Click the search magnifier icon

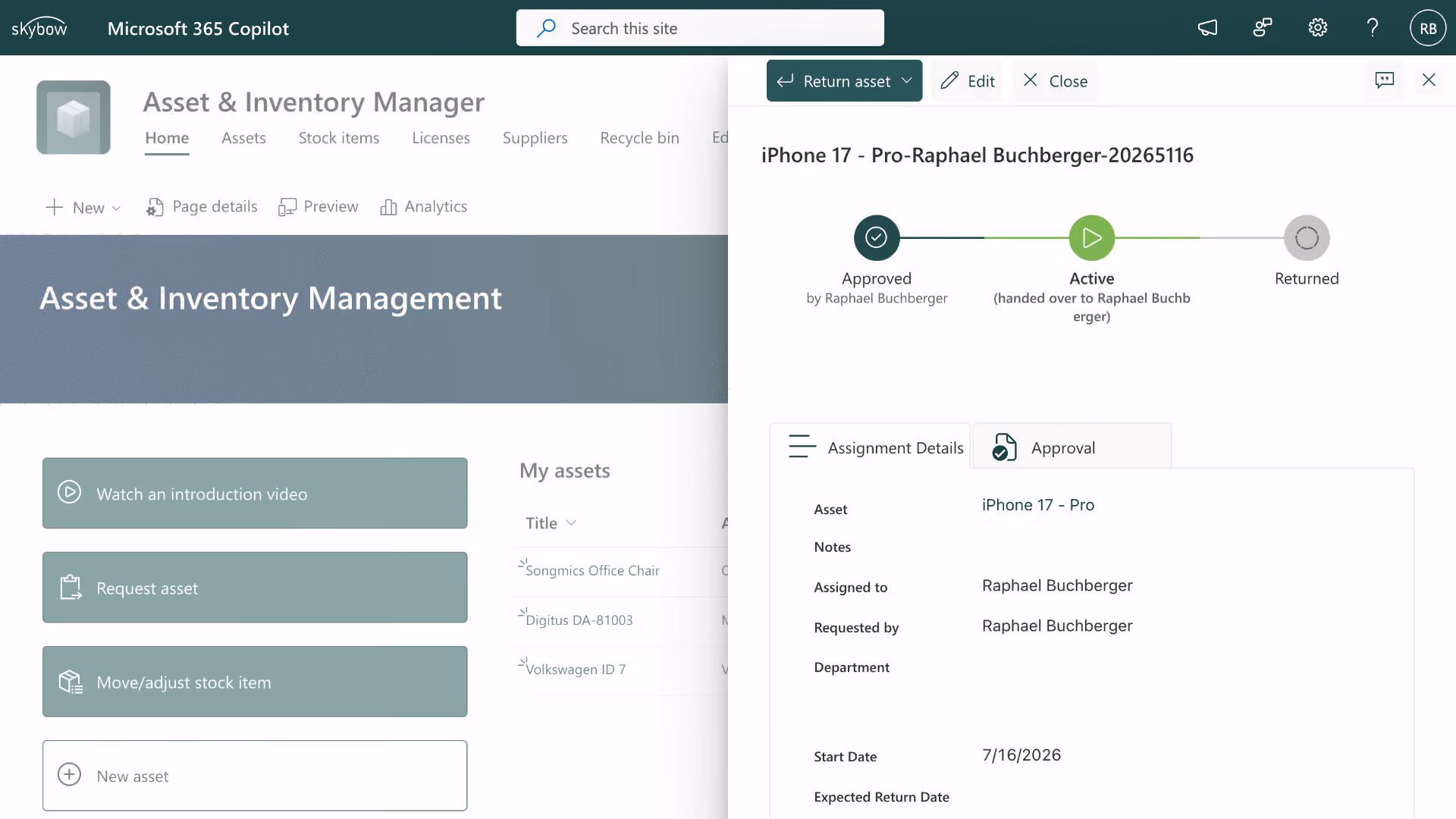click(546, 28)
